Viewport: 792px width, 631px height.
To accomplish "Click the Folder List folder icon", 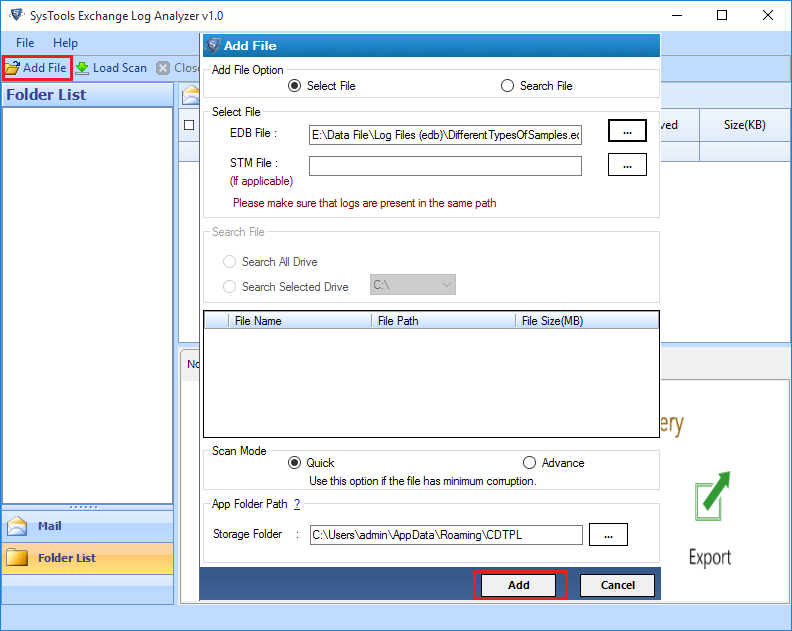I will coord(17,557).
